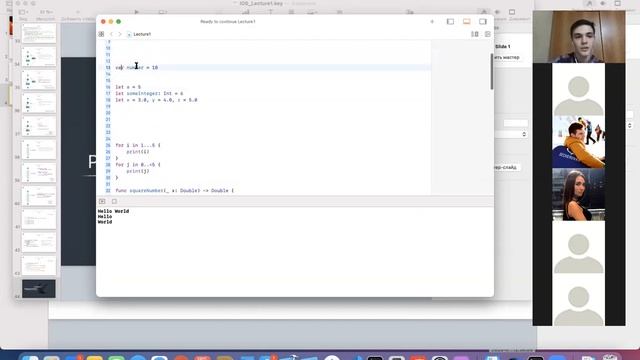The height and width of the screenshot is (360, 640).
Task: Click the Finder icon in the Dock
Action: click(x=31, y=358)
